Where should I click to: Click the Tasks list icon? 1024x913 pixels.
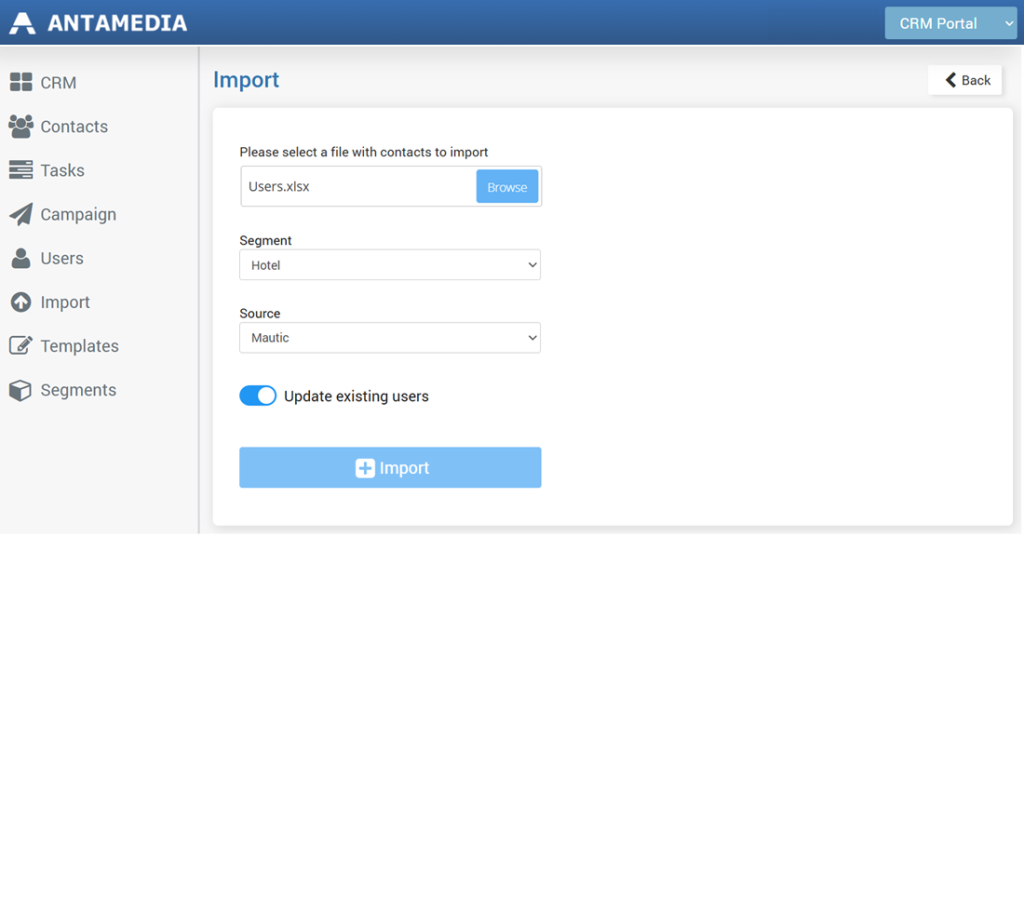click(x=21, y=170)
